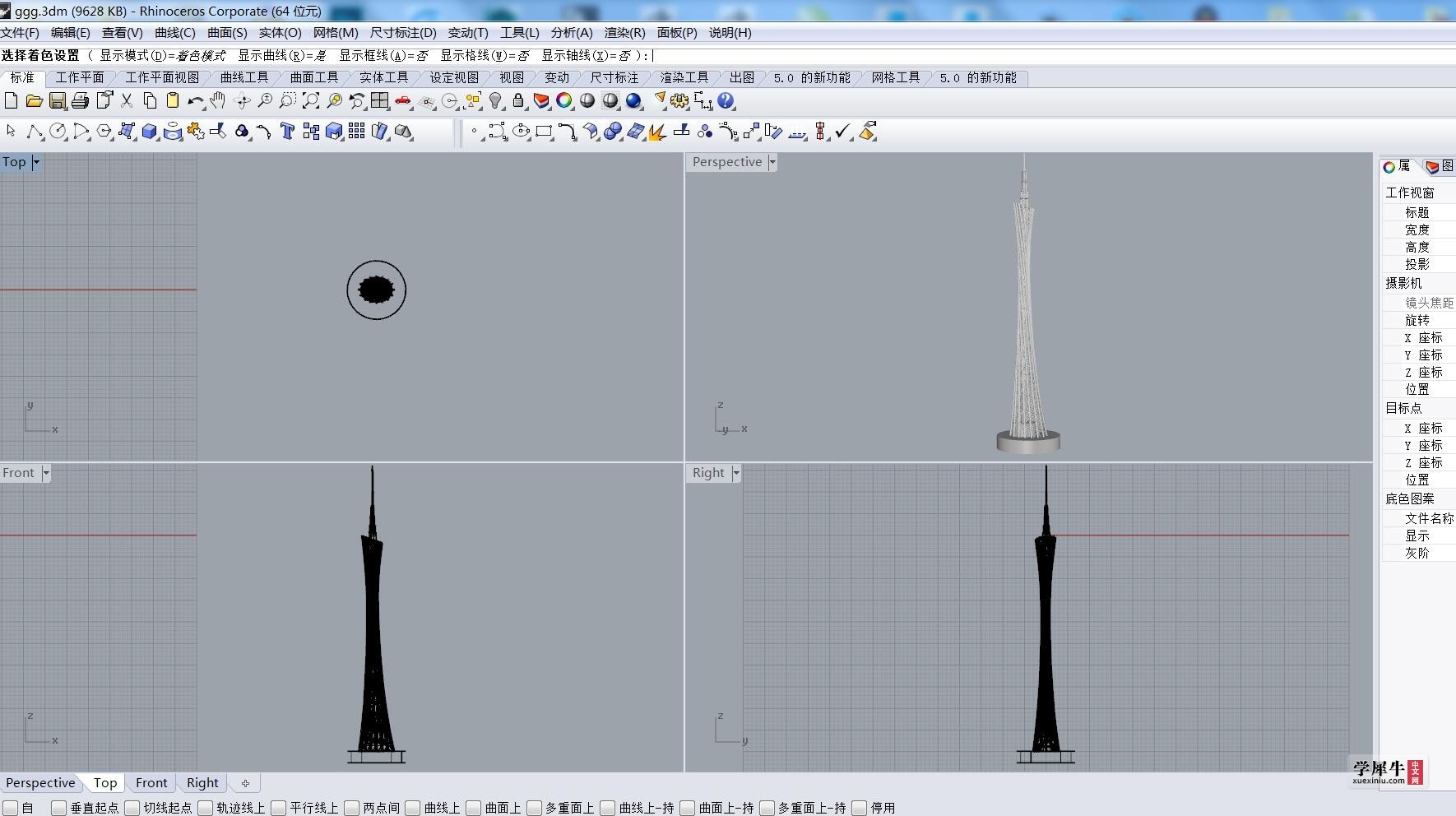Click the New file icon
This screenshot has width=1456, height=816.
point(11,100)
